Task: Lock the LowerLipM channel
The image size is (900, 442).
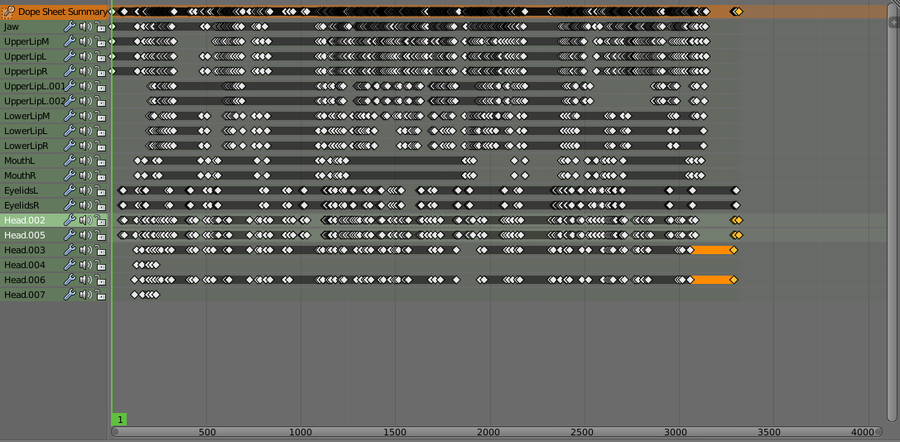Action: (100, 116)
